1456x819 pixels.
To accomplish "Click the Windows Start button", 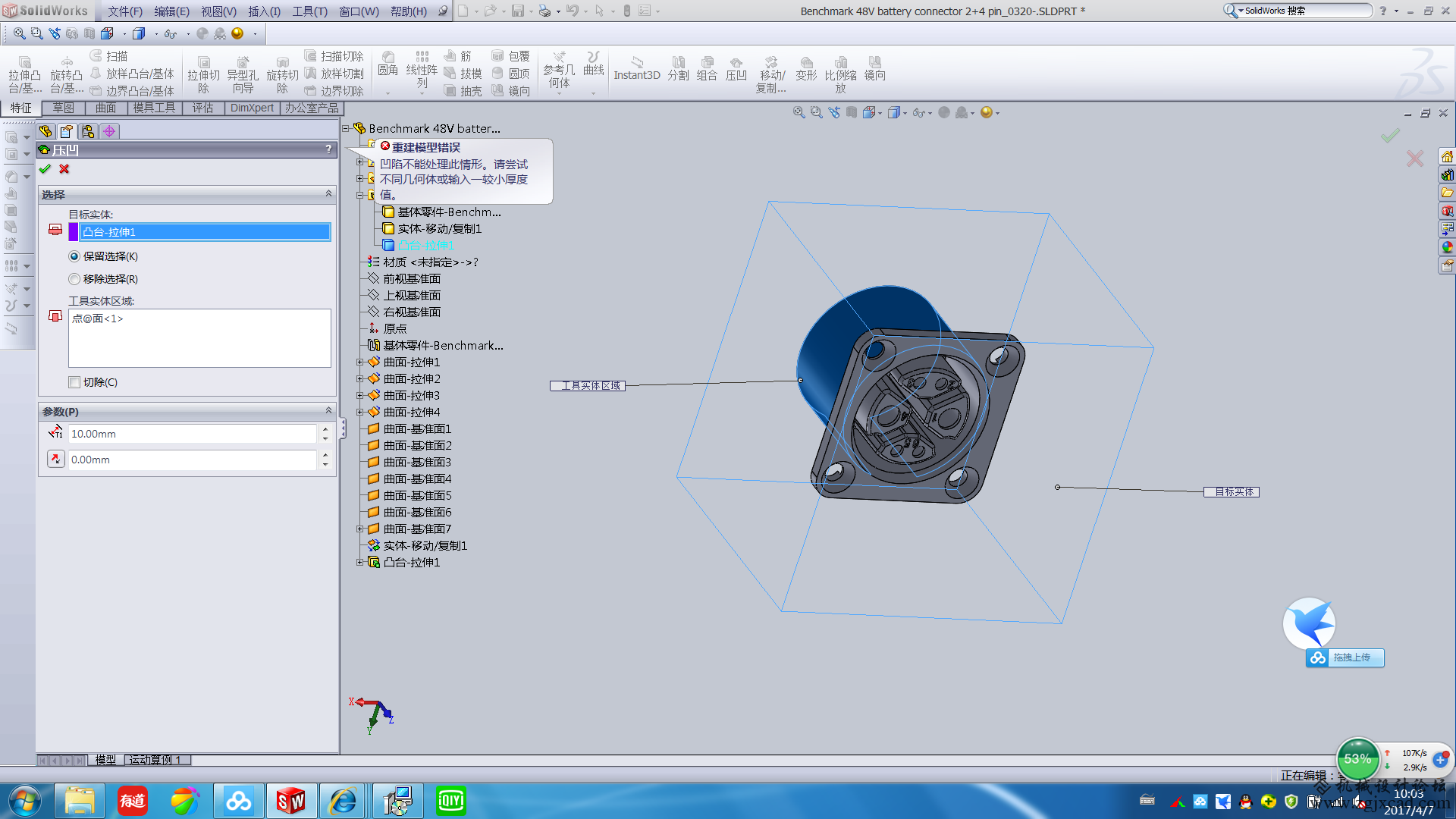I will click(24, 801).
